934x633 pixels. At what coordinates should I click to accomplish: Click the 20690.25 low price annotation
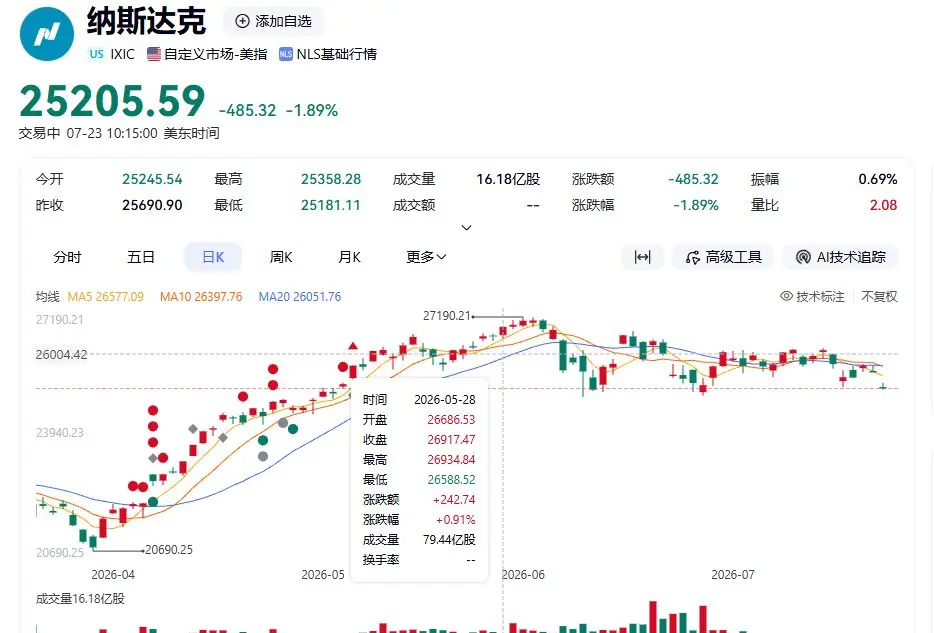pos(169,550)
